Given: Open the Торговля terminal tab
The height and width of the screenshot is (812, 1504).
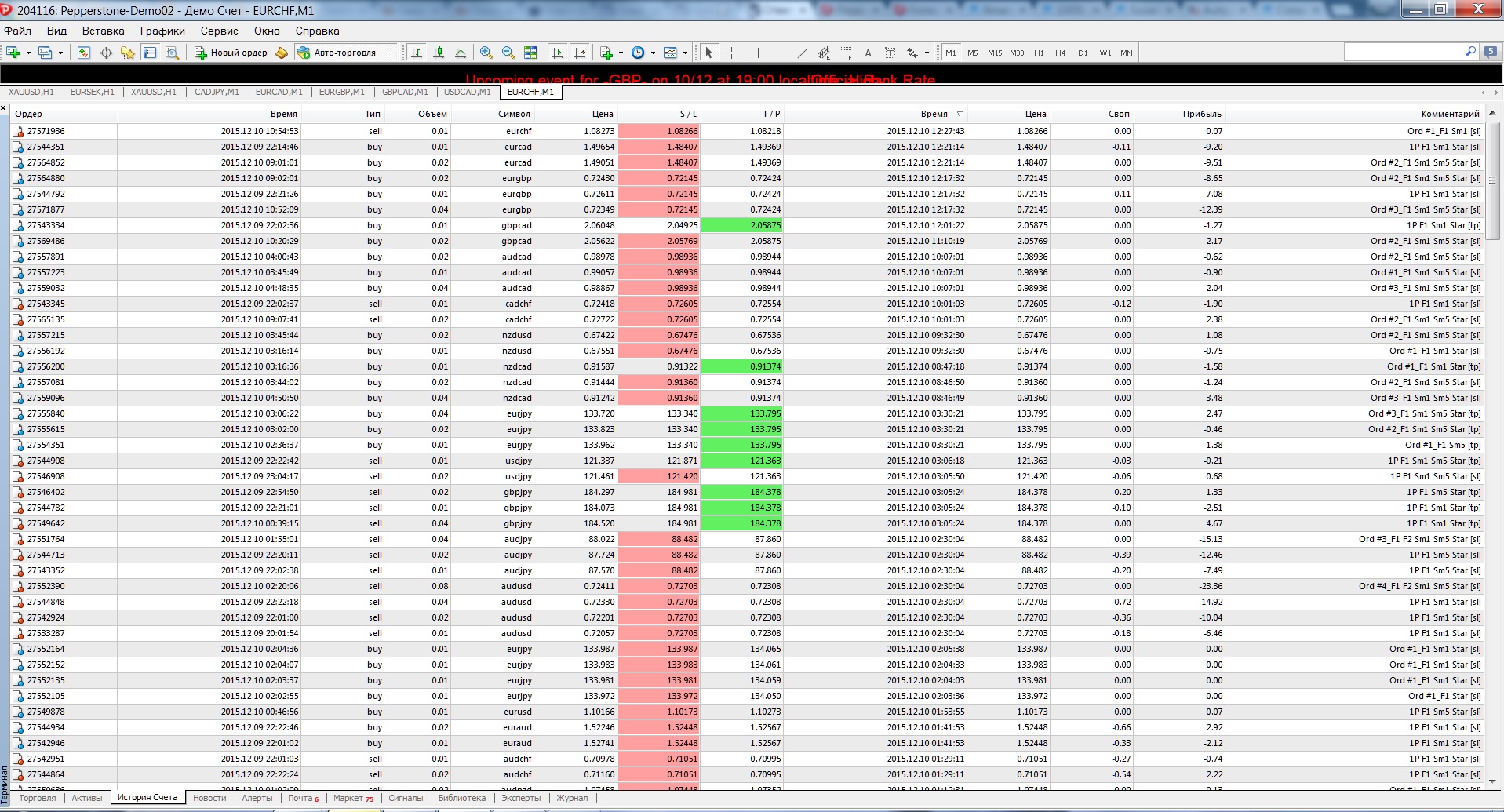Looking at the screenshot, I should click(x=37, y=798).
